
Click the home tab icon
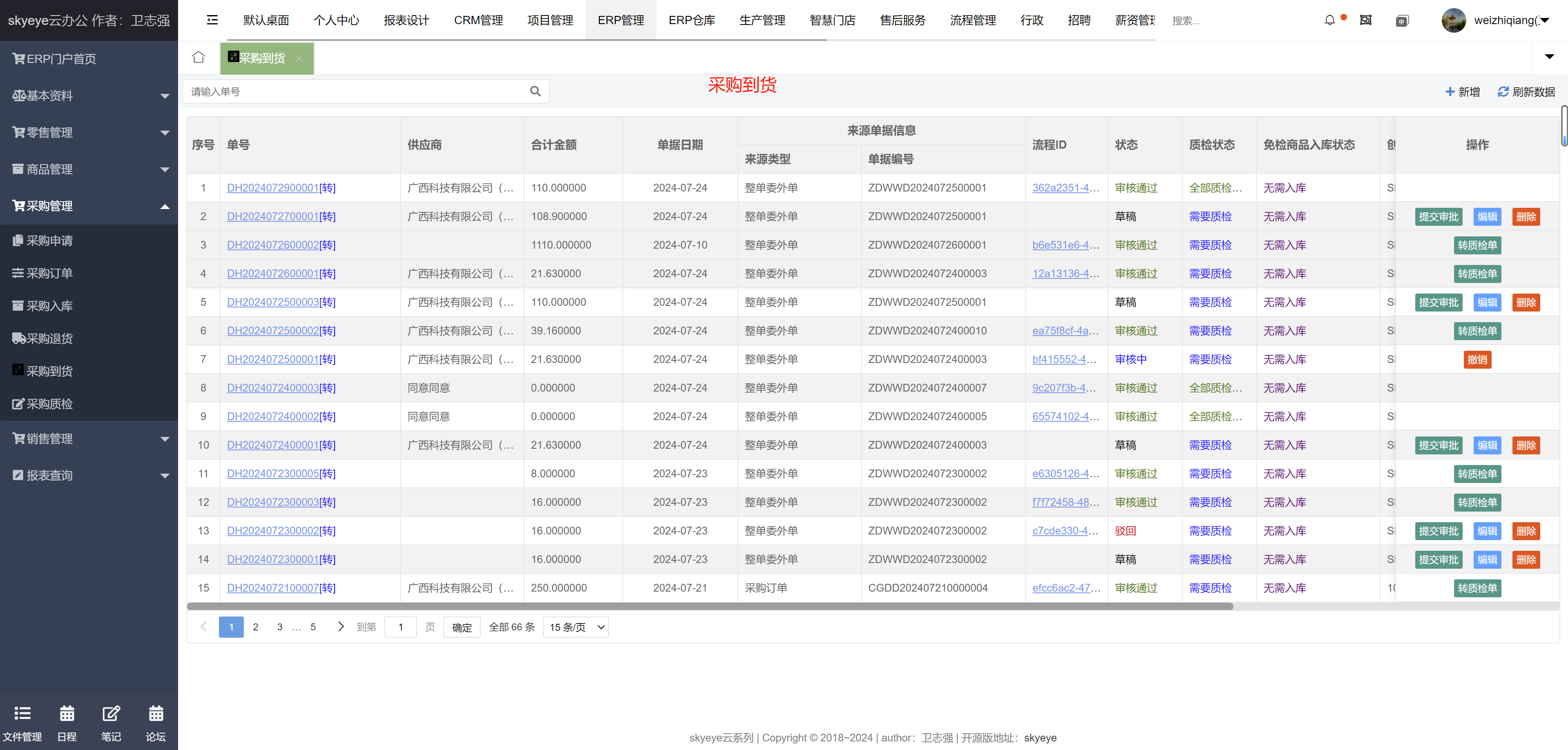[x=199, y=57]
